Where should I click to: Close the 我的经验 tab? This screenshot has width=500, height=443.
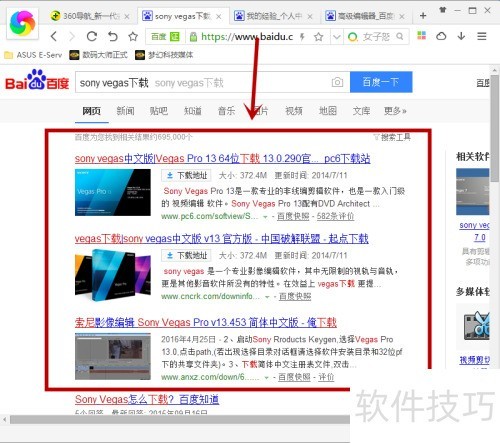[310, 16]
